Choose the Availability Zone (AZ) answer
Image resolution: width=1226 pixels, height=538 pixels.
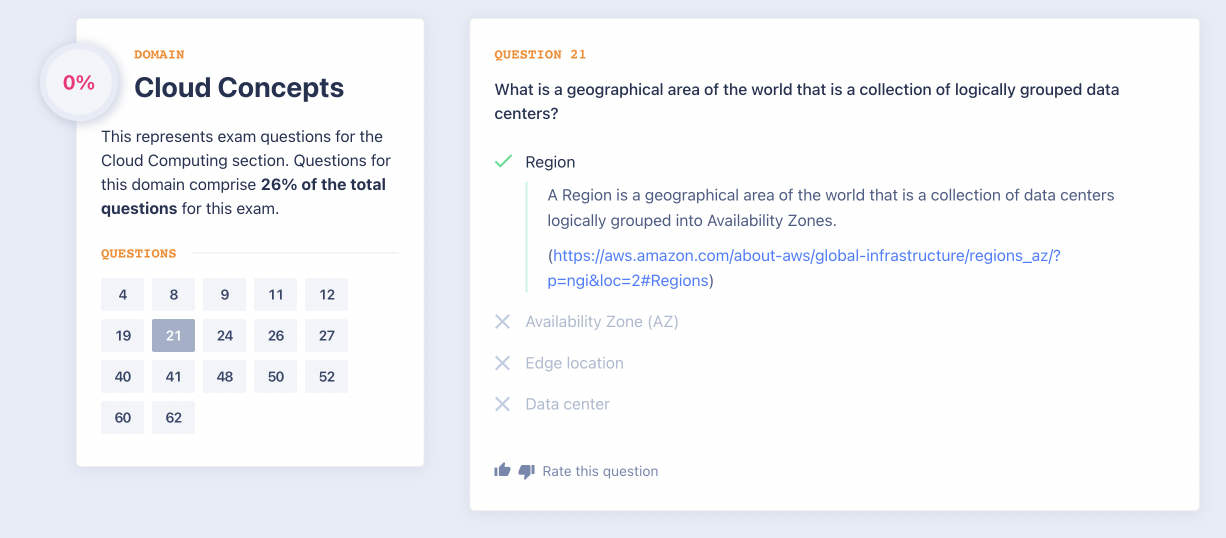[x=602, y=322]
